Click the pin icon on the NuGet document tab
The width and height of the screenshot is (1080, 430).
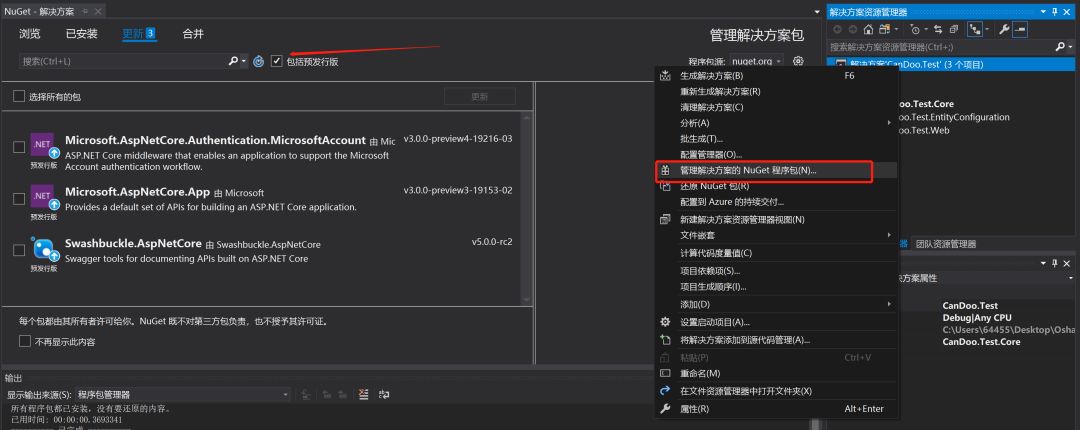[84, 12]
